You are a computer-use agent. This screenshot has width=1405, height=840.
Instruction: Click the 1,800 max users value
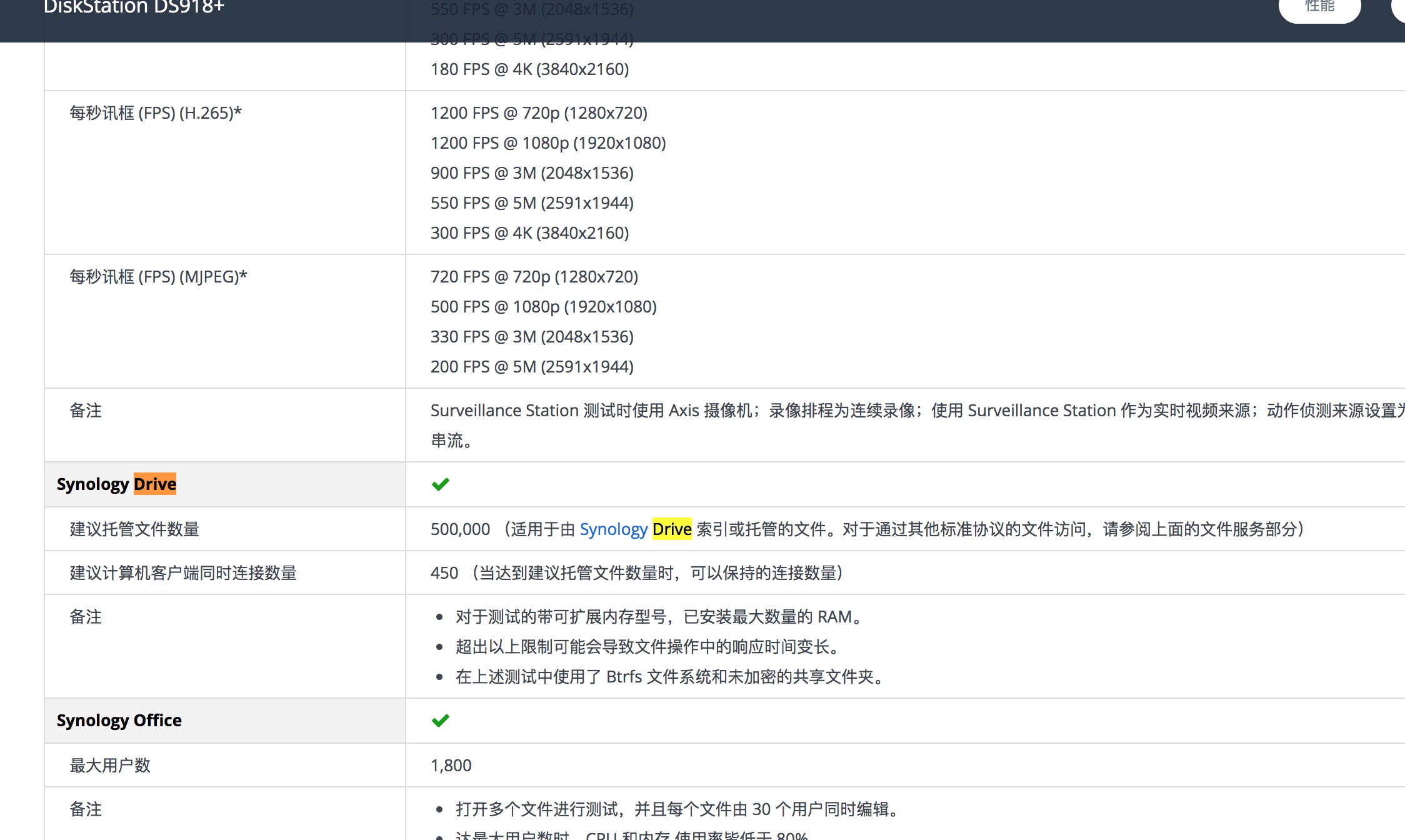[451, 766]
